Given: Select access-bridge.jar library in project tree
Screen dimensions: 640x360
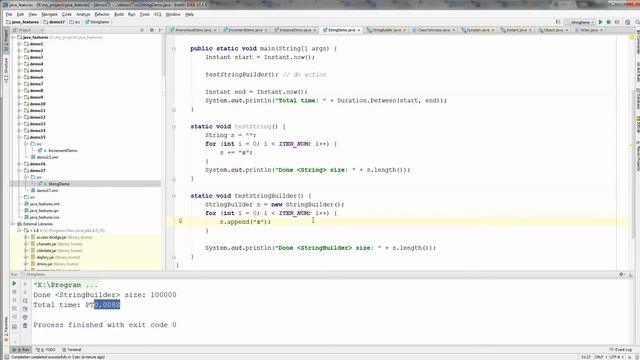Looking at the screenshot, I should coord(62,237).
